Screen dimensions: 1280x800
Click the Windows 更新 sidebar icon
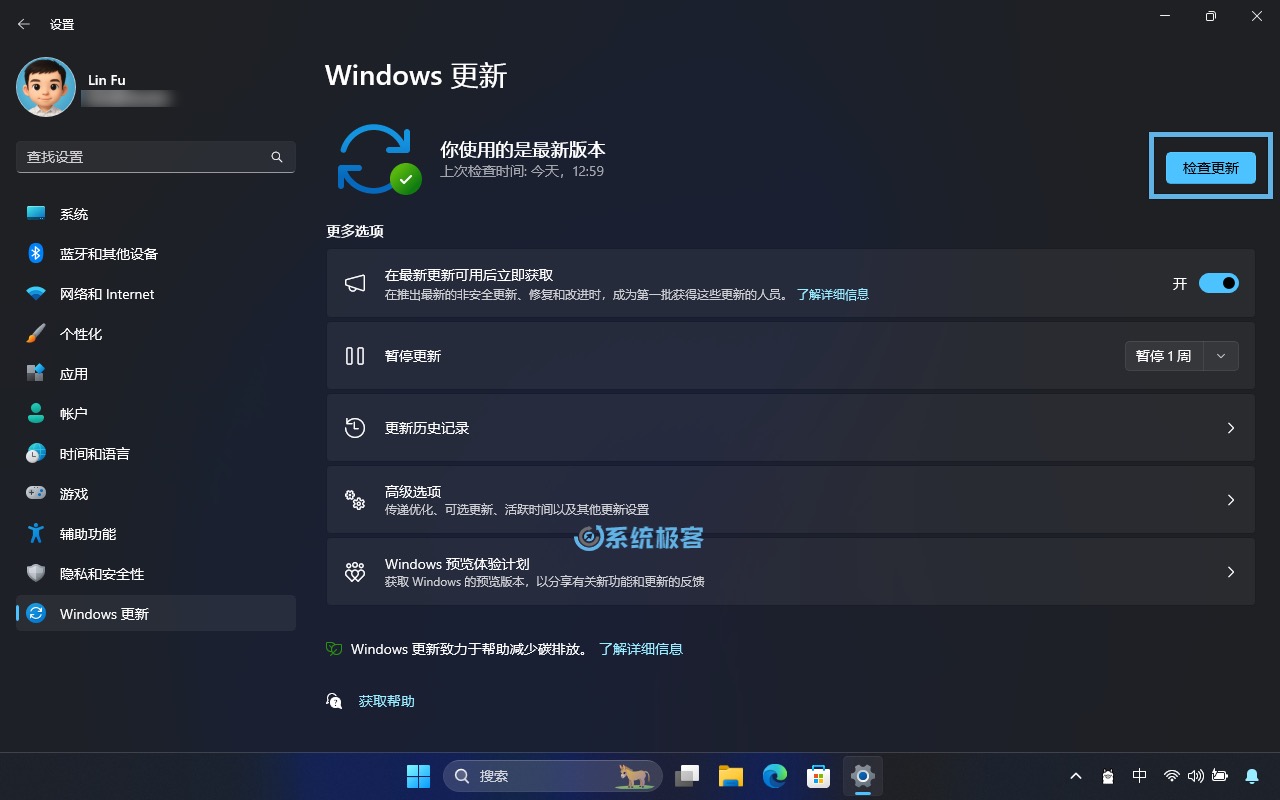pos(36,614)
